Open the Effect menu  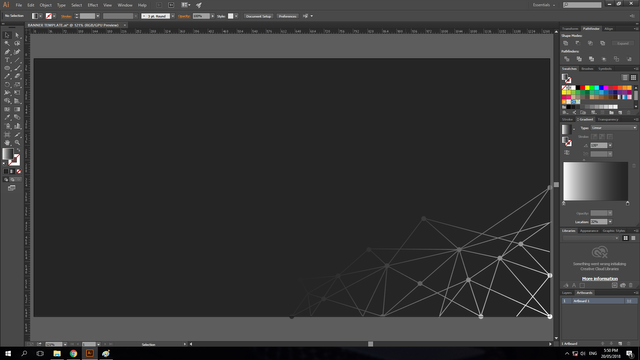[93, 5]
